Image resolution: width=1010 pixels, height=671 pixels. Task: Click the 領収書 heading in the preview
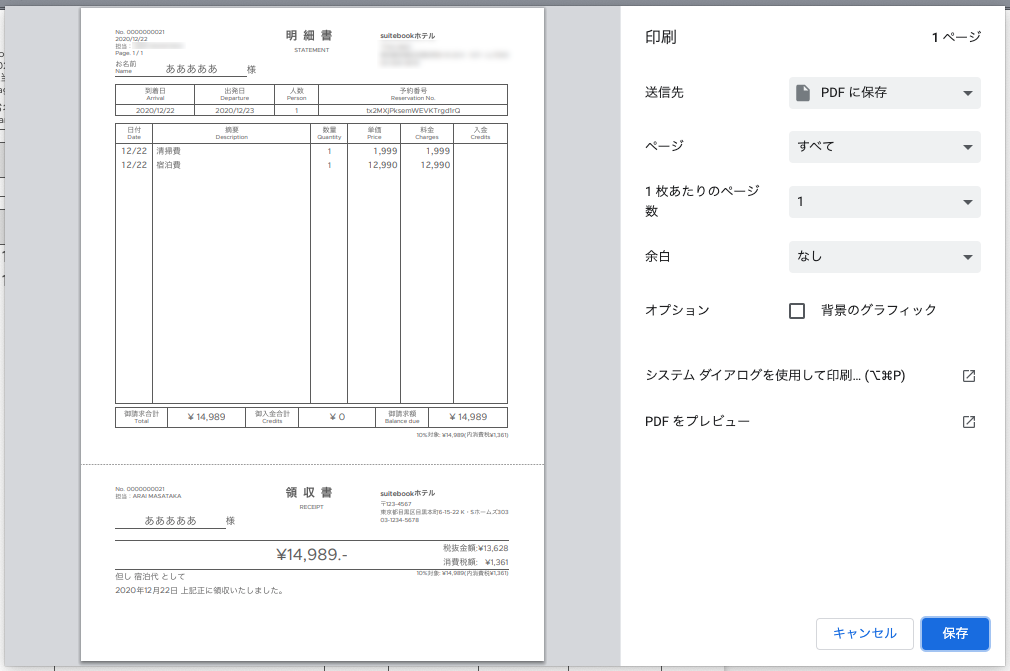click(310, 493)
